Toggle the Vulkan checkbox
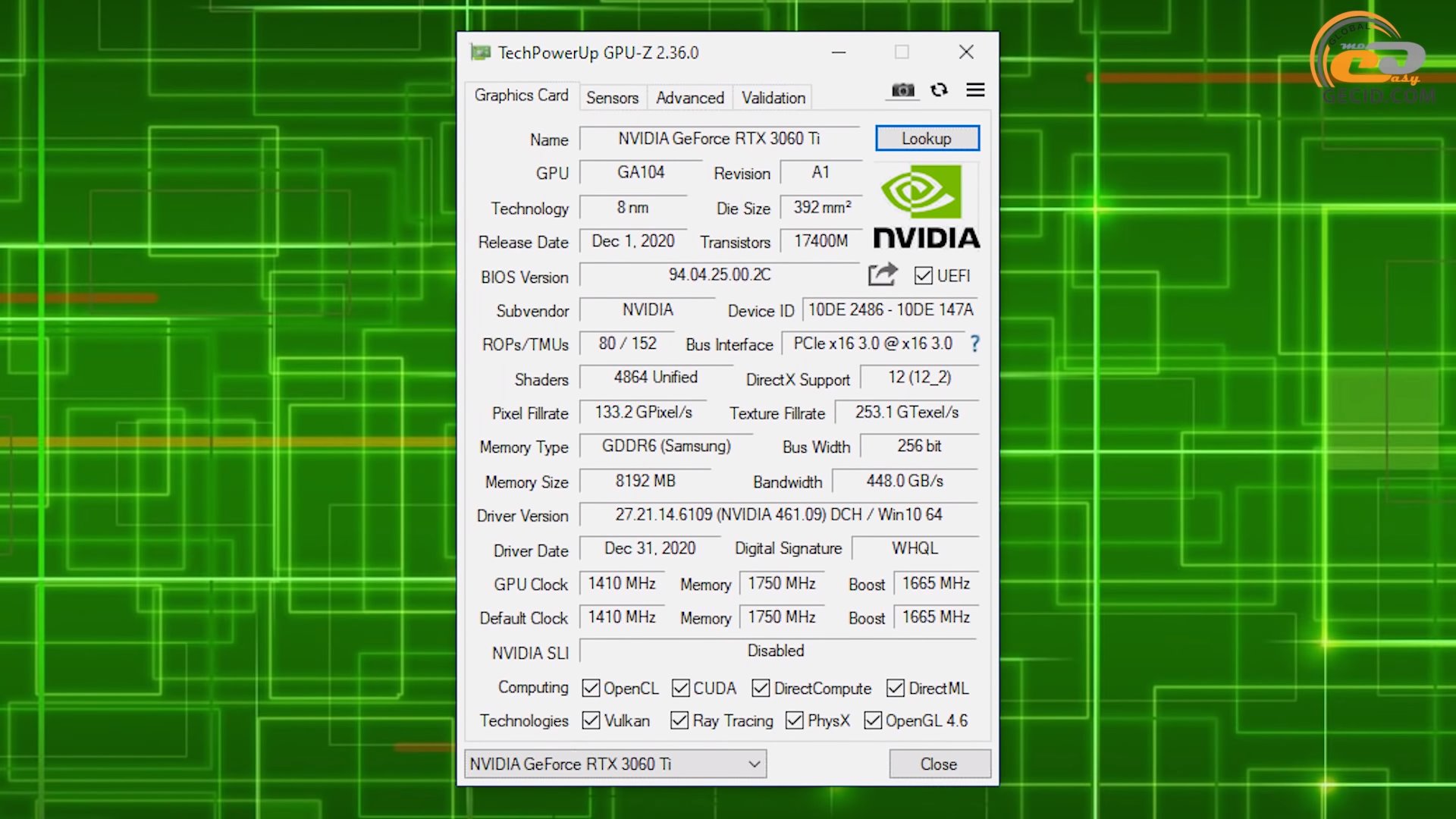Image resolution: width=1456 pixels, height=819 pixels. [591, 720]
